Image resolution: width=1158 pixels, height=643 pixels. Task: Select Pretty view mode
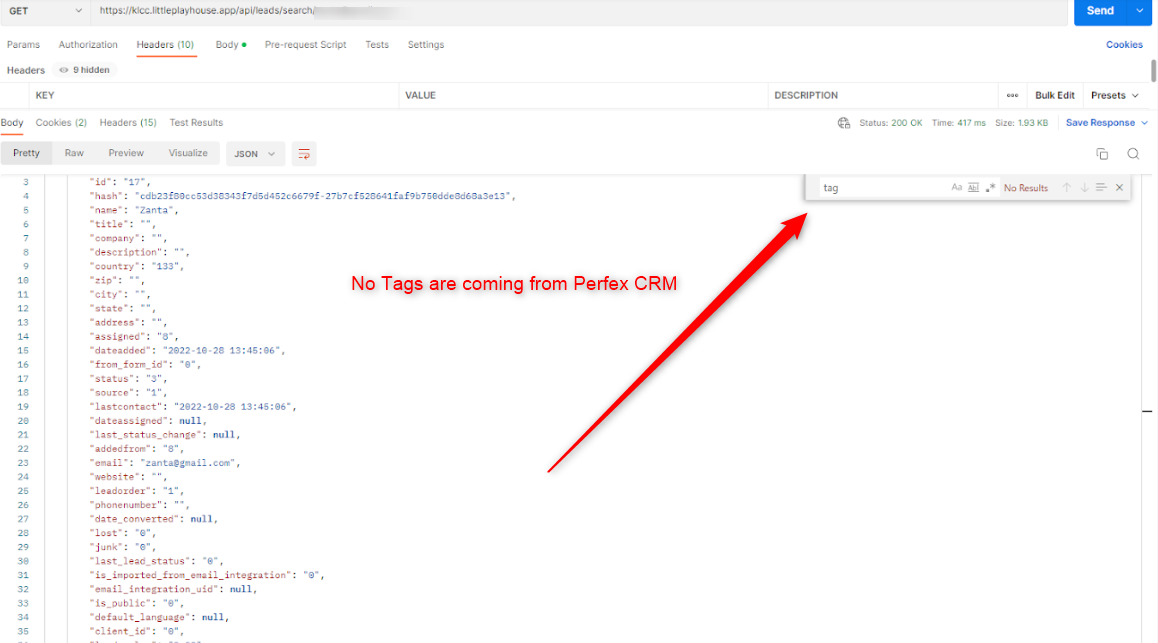click(x=27, y=153)
